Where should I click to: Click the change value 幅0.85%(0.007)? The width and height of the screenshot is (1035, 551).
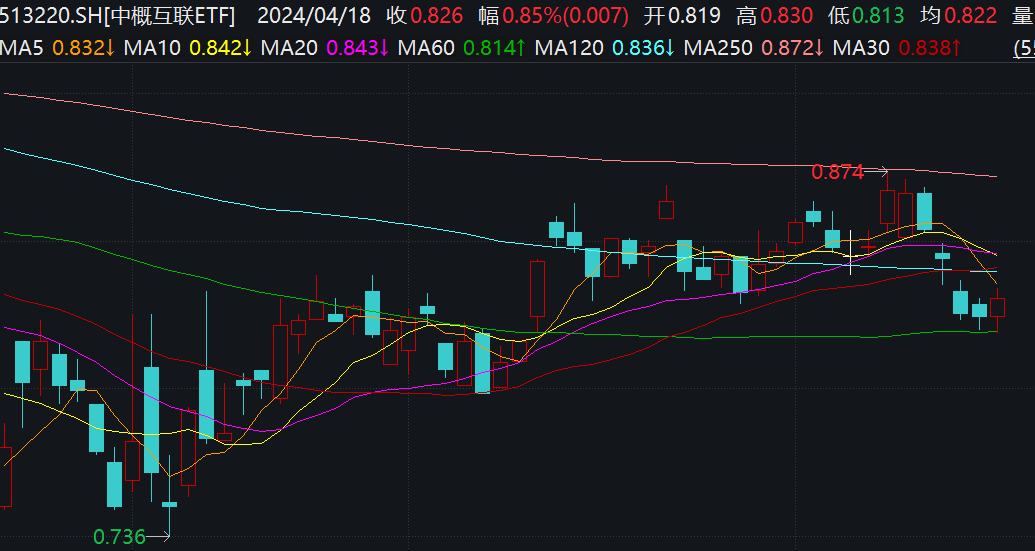pos(553,16)
